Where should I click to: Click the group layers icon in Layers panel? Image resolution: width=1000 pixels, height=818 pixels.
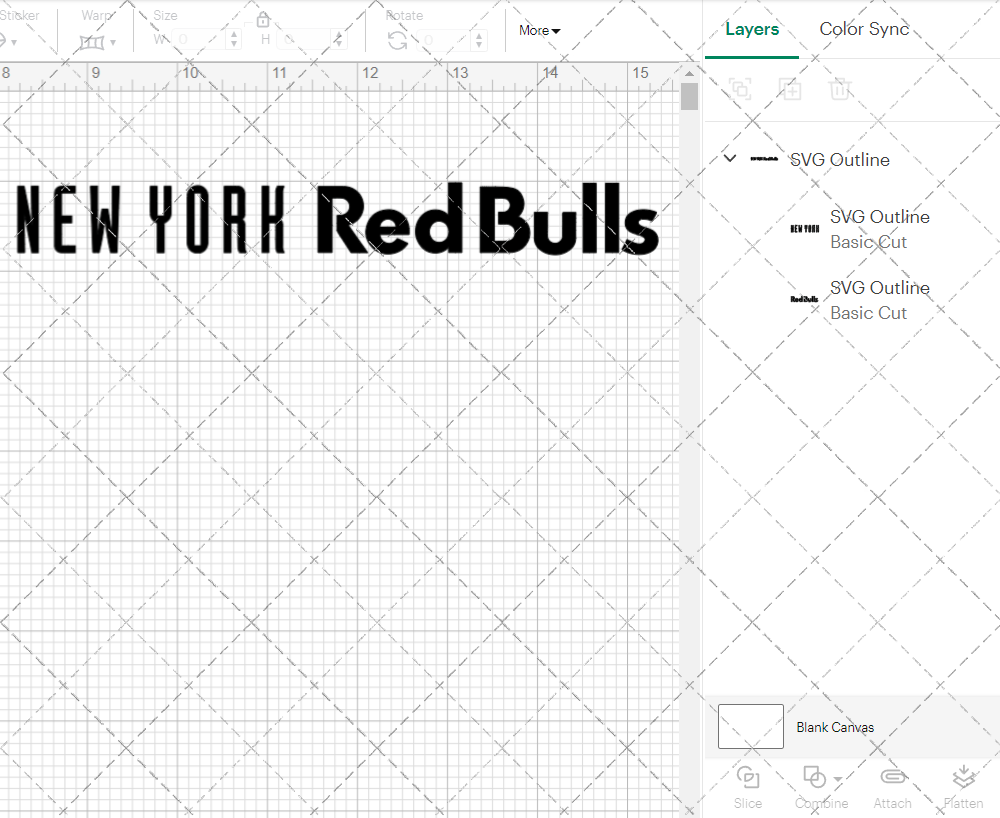(740, 89)
